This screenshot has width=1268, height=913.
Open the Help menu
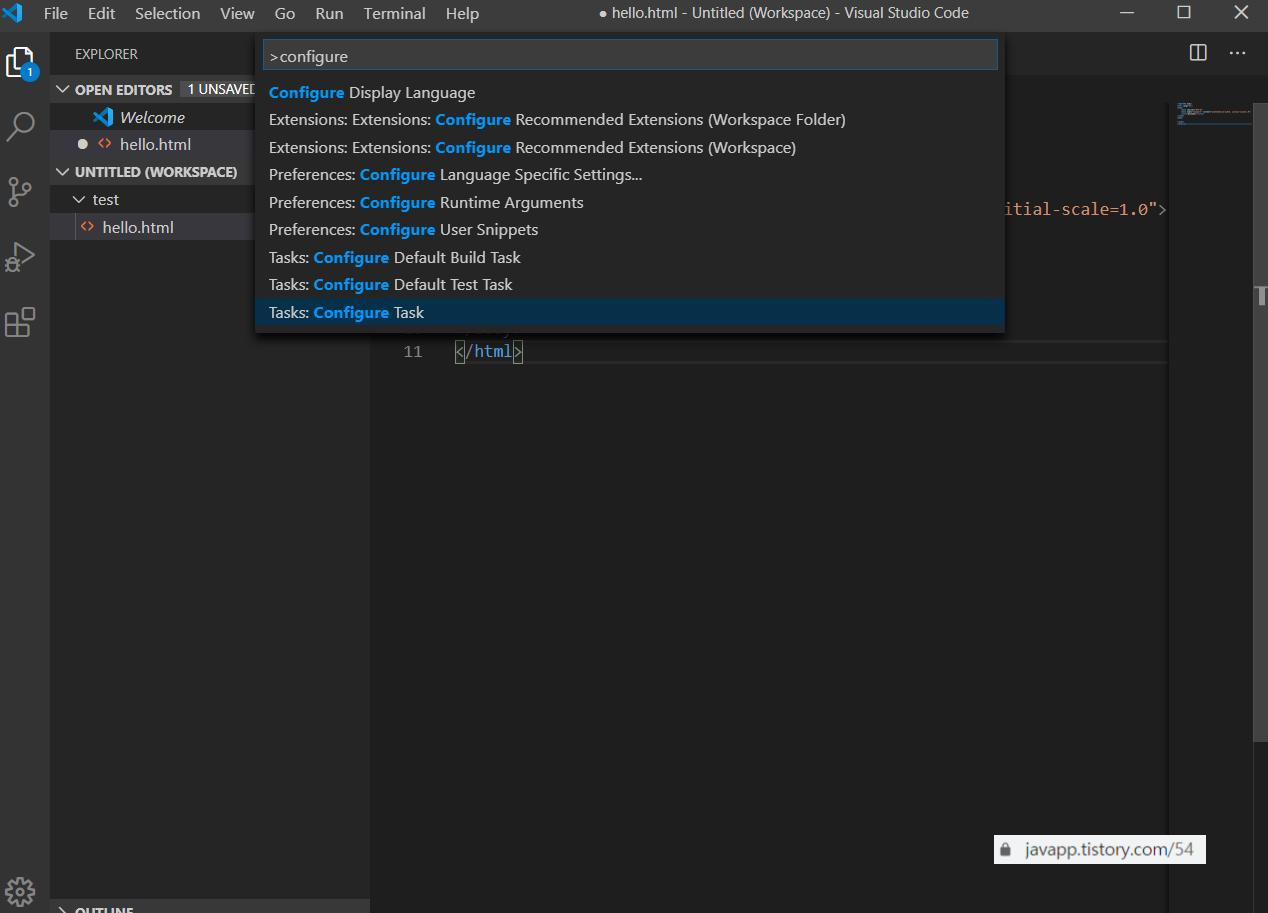(x=462, y=13)
